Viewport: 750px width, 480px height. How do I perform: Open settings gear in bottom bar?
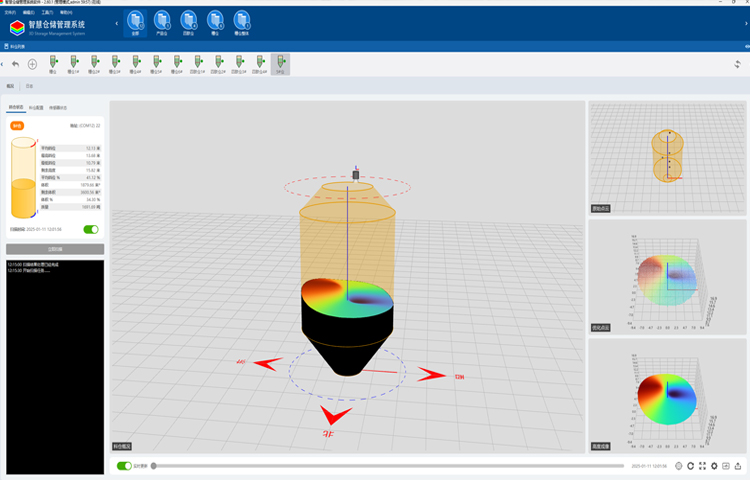point(714,466)
